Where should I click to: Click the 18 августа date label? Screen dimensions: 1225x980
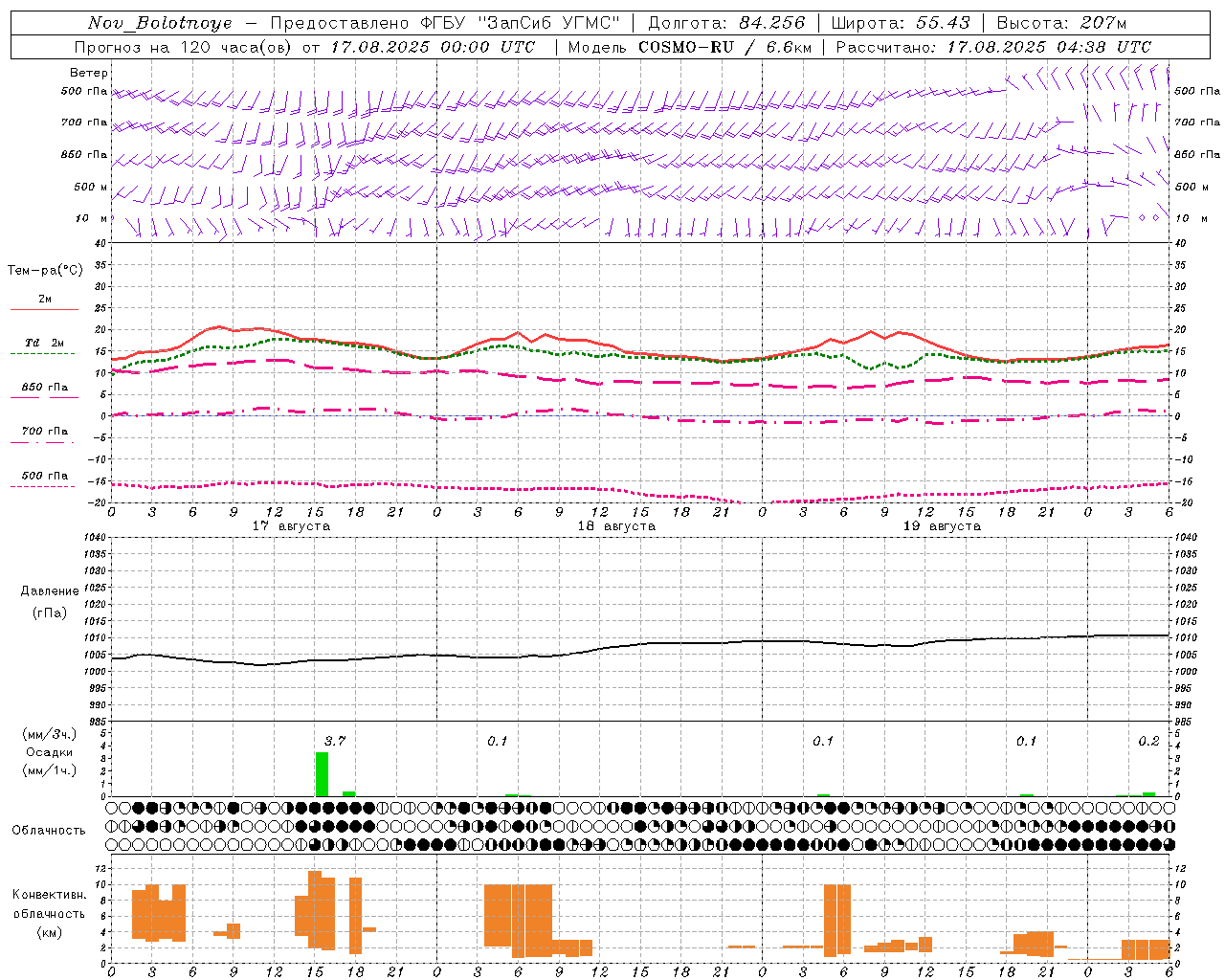point(616,526)
